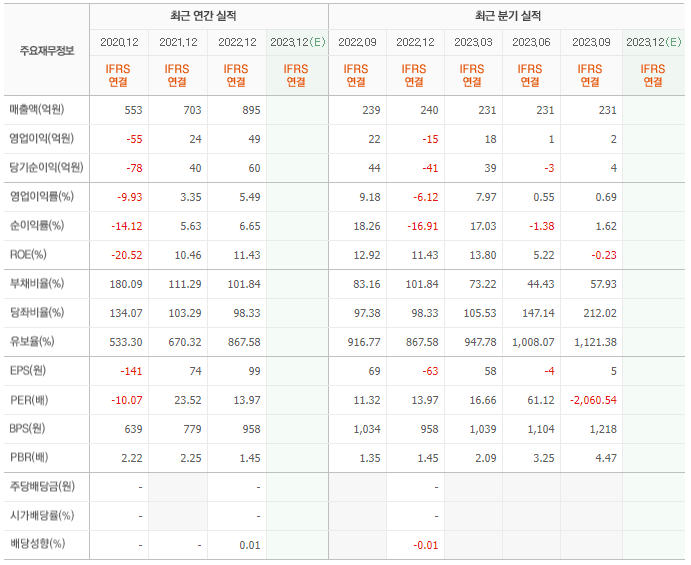Click the net margin value -16.91
691x565 pixels.
[x=423, y=227]
